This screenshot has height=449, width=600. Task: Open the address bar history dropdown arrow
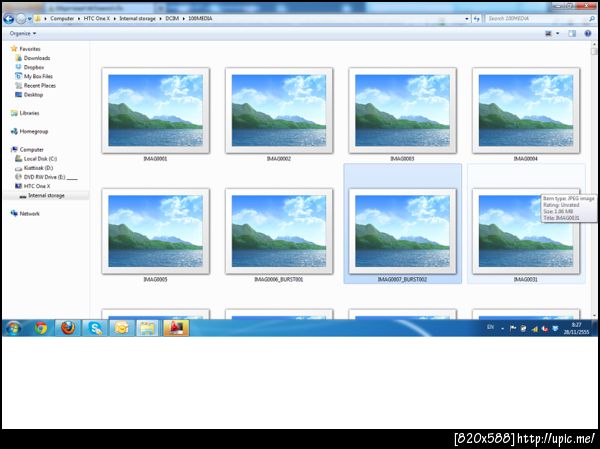(467, 18)
